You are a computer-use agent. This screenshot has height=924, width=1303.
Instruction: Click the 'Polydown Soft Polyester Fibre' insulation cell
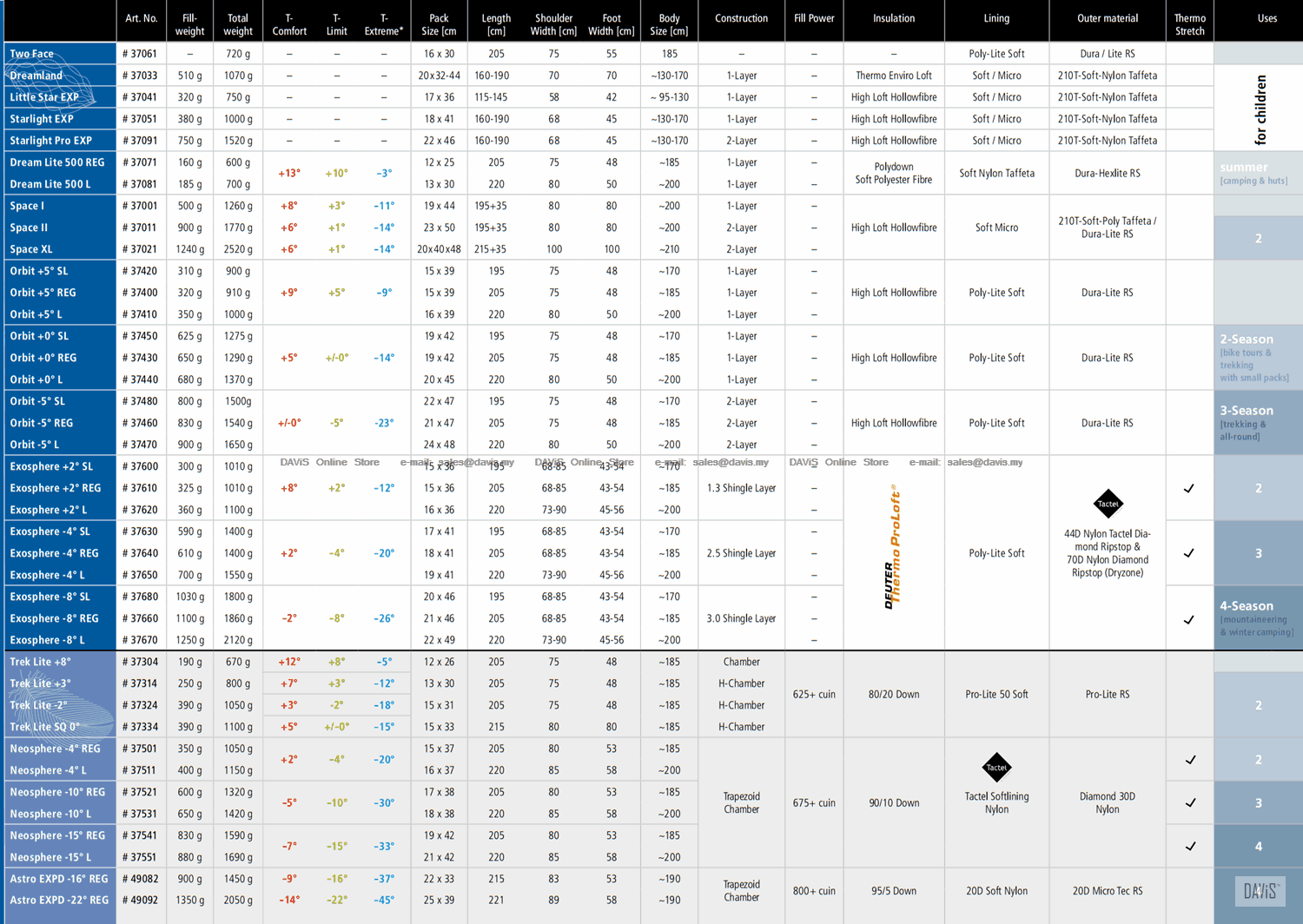click(x=894, y=173)
